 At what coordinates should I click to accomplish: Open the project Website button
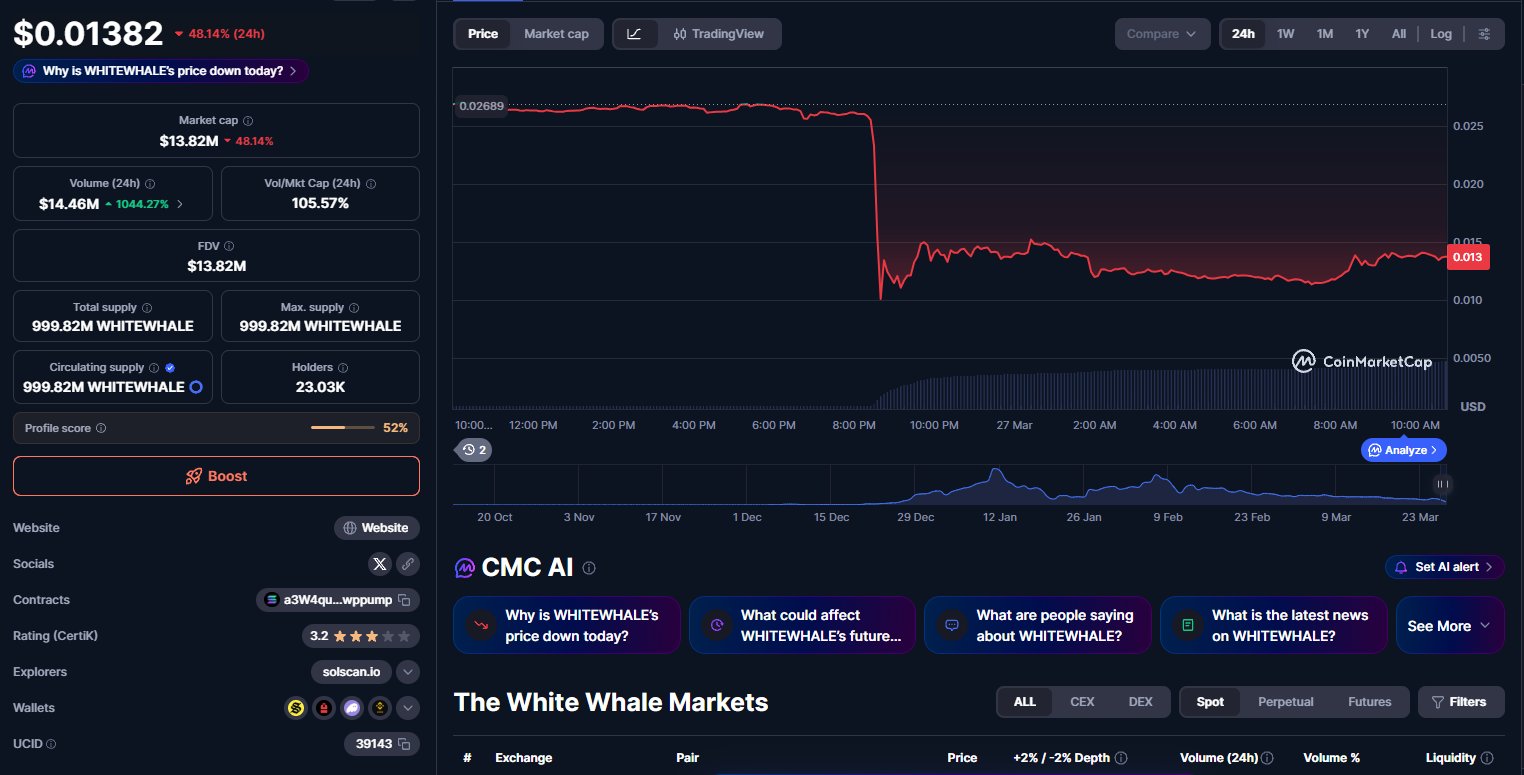[x=377, y=528]
